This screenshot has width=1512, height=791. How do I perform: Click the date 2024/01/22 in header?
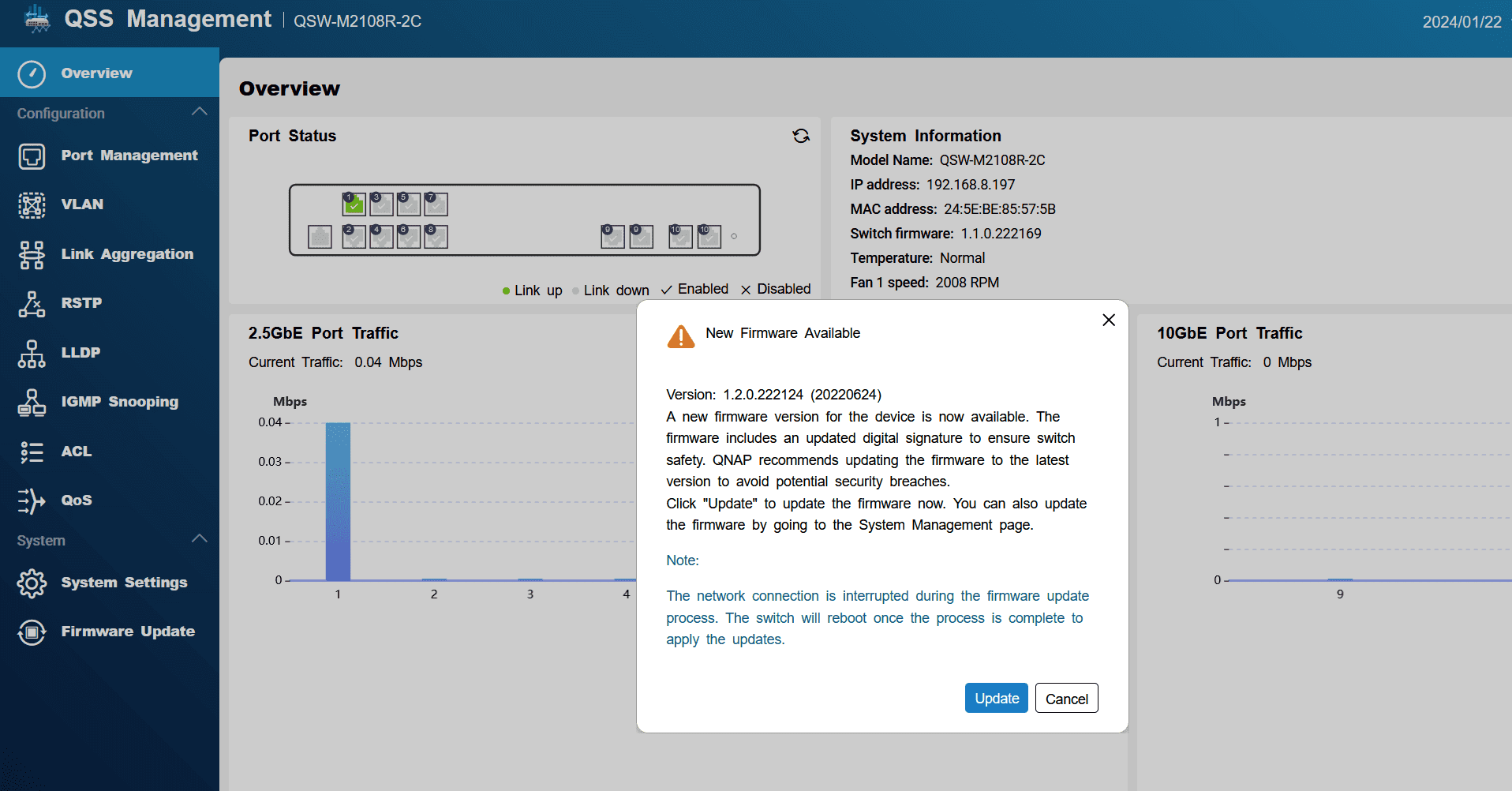pos(1461,22)
